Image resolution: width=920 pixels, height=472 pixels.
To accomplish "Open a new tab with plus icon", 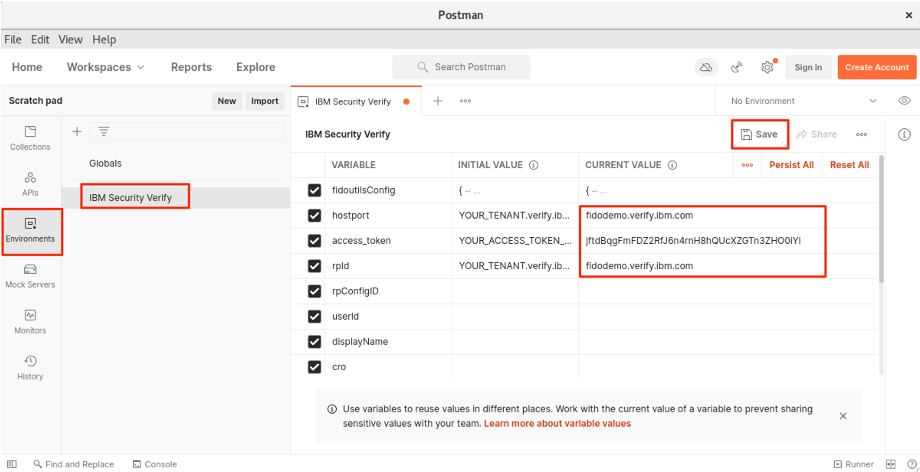I will [438, 101].
